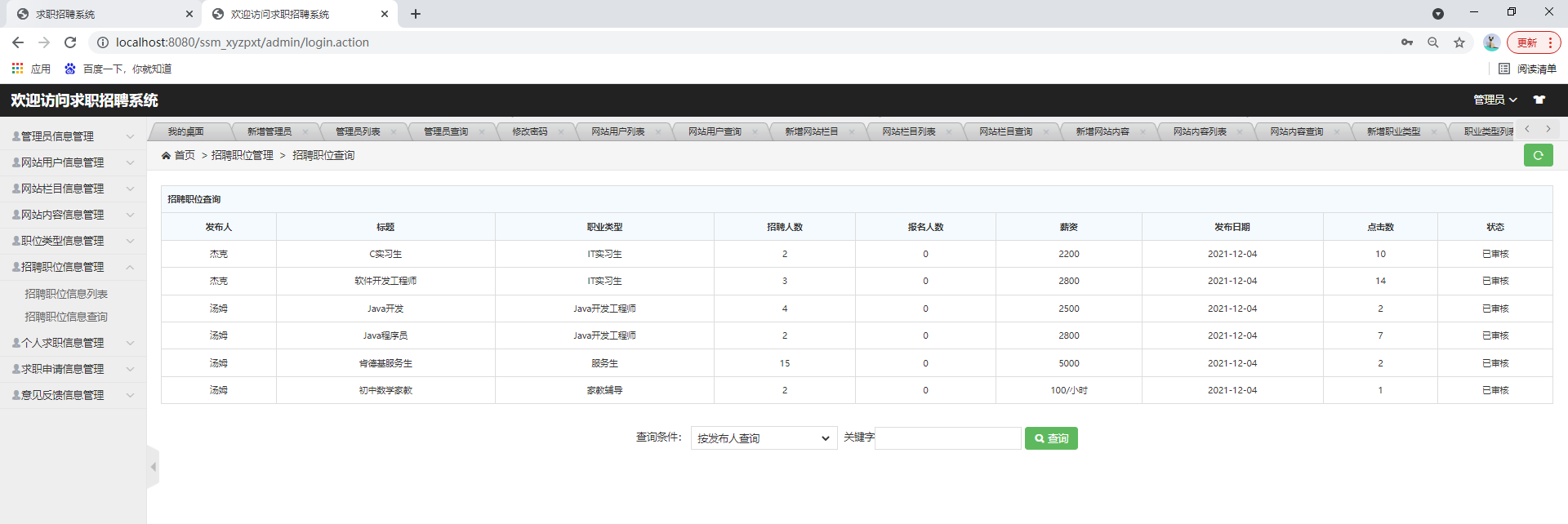
Task: Expand 网站用户信息管理 menu
Action: point(73,162)
